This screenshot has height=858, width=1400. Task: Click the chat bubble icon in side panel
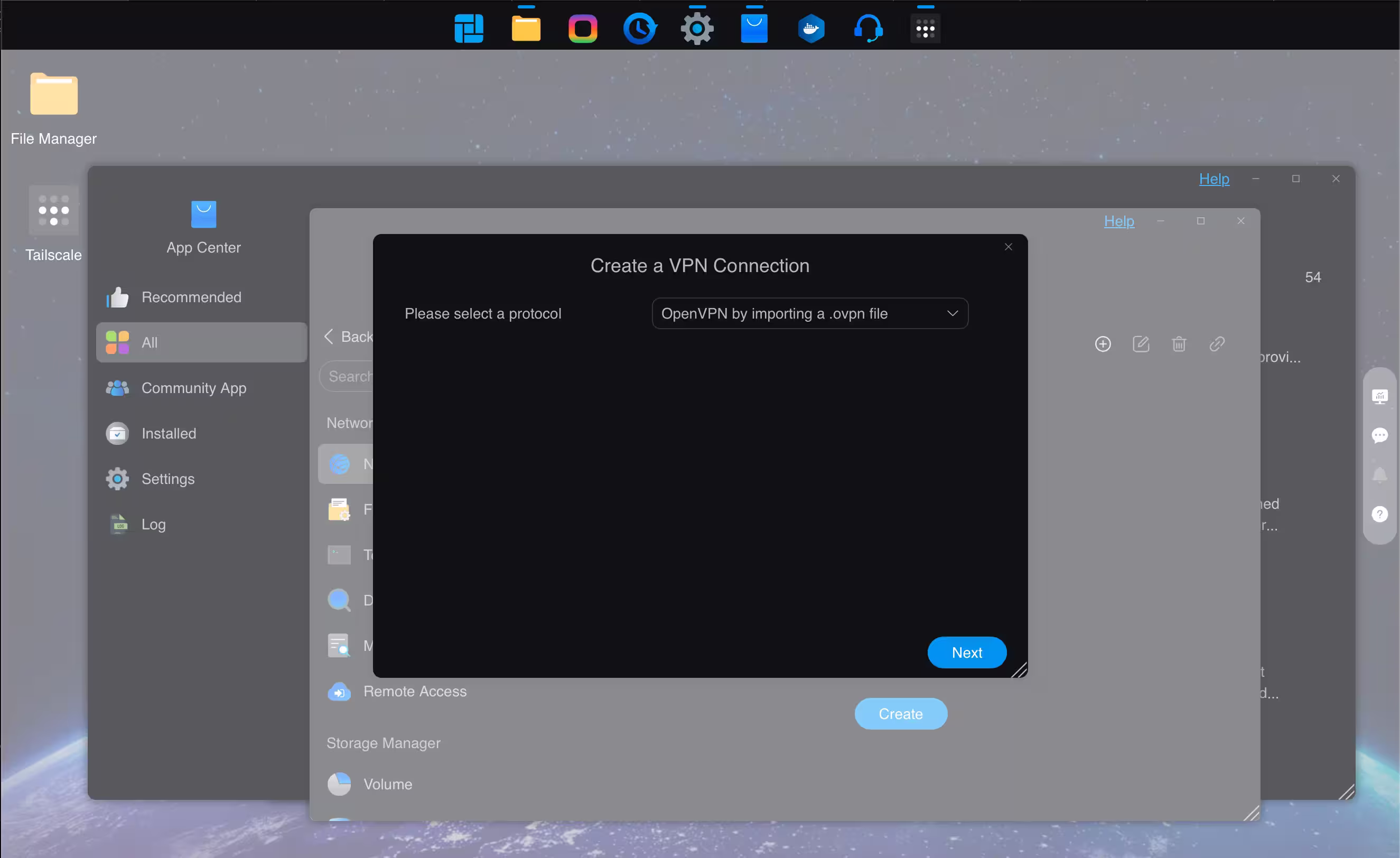(1379, 436)
